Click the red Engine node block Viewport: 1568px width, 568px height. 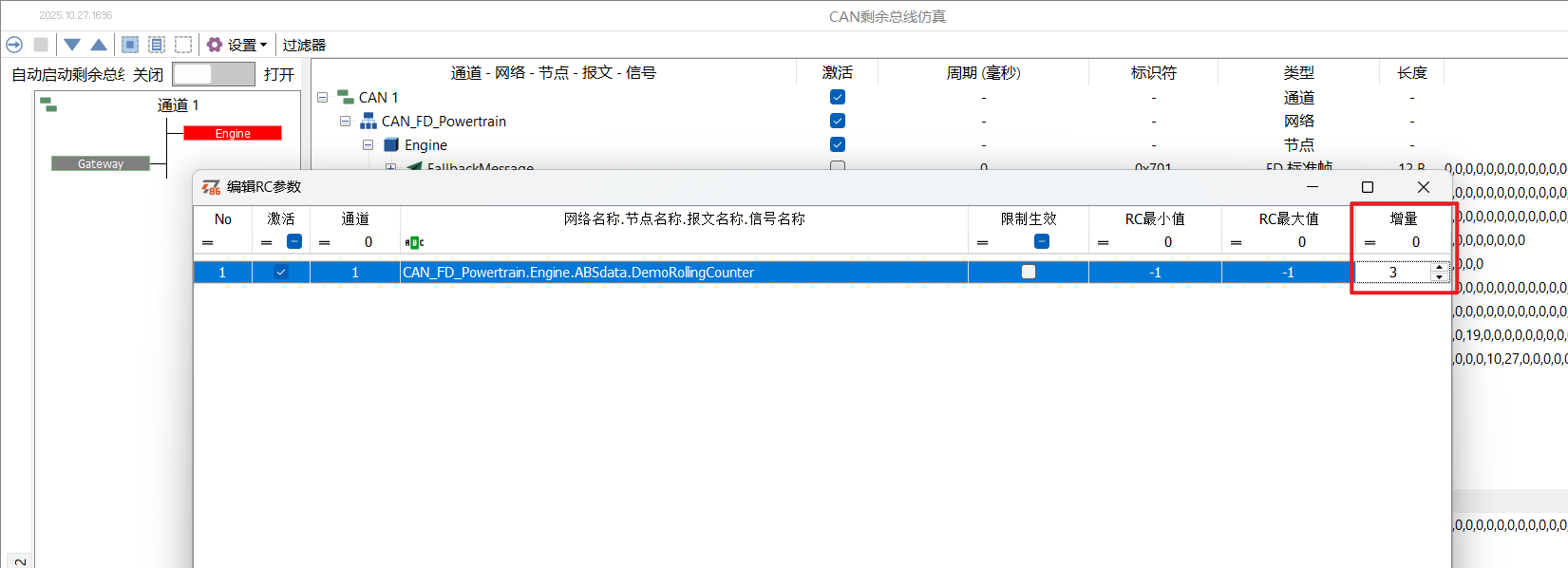coord(233,134)
